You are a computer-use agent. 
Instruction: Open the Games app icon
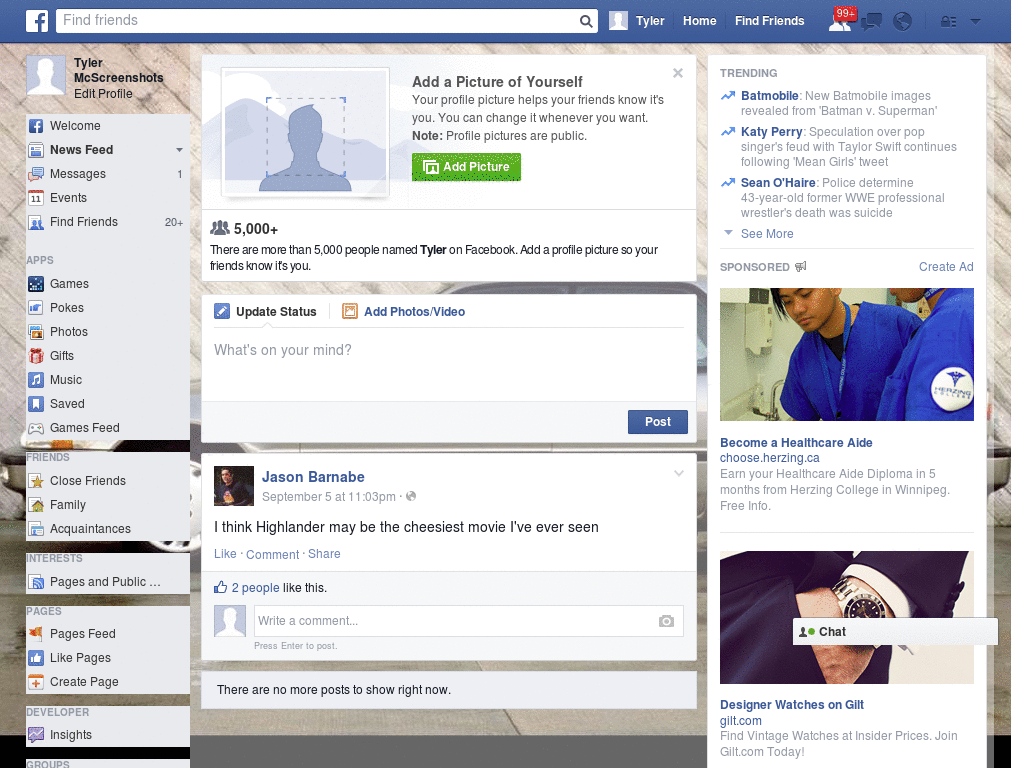pyautogui.click(x=36, y=284)
